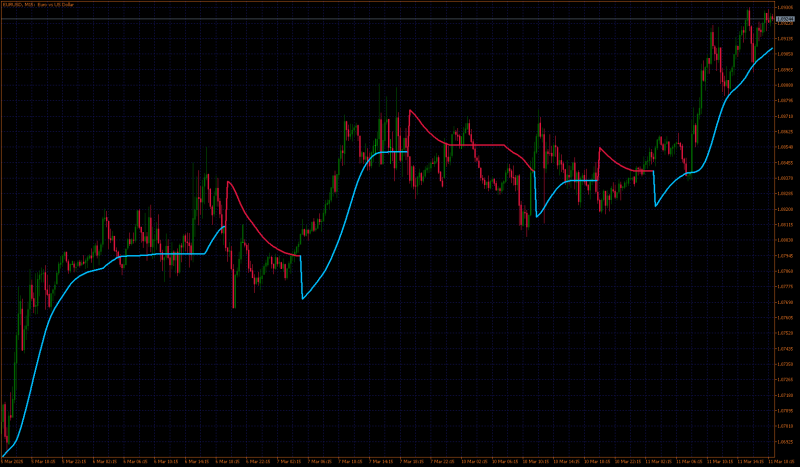
Task: Click the 1.08115 level on the price scale
Action: coord(785,225)
